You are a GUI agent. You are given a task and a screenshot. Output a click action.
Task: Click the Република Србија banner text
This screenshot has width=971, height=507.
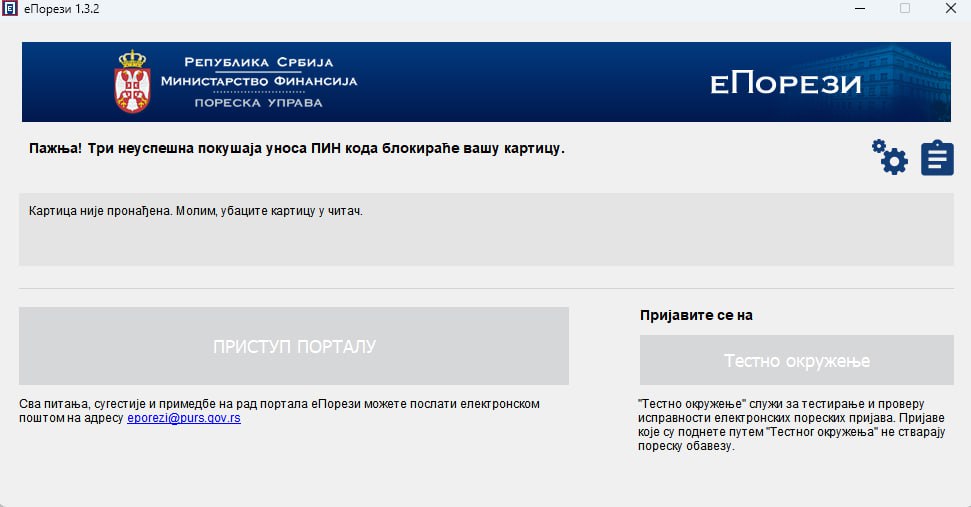click(x=258, y=62)
